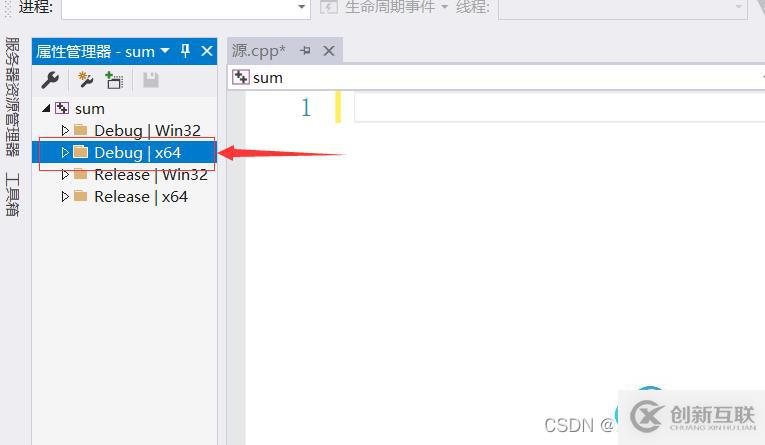Screen dimensions: 765x445
Task: Click the Release | x64 folder icon
Action: pyautogui.click(x=81, y=196)
